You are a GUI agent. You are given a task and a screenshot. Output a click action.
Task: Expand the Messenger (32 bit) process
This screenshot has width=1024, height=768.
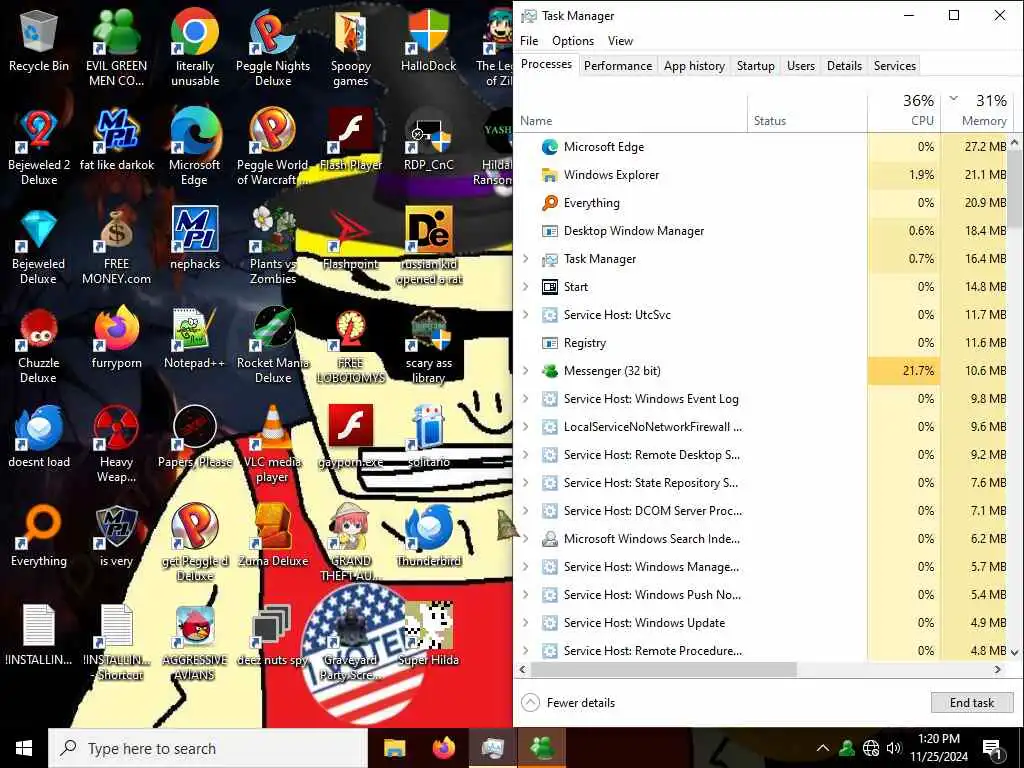coord(526,370)
